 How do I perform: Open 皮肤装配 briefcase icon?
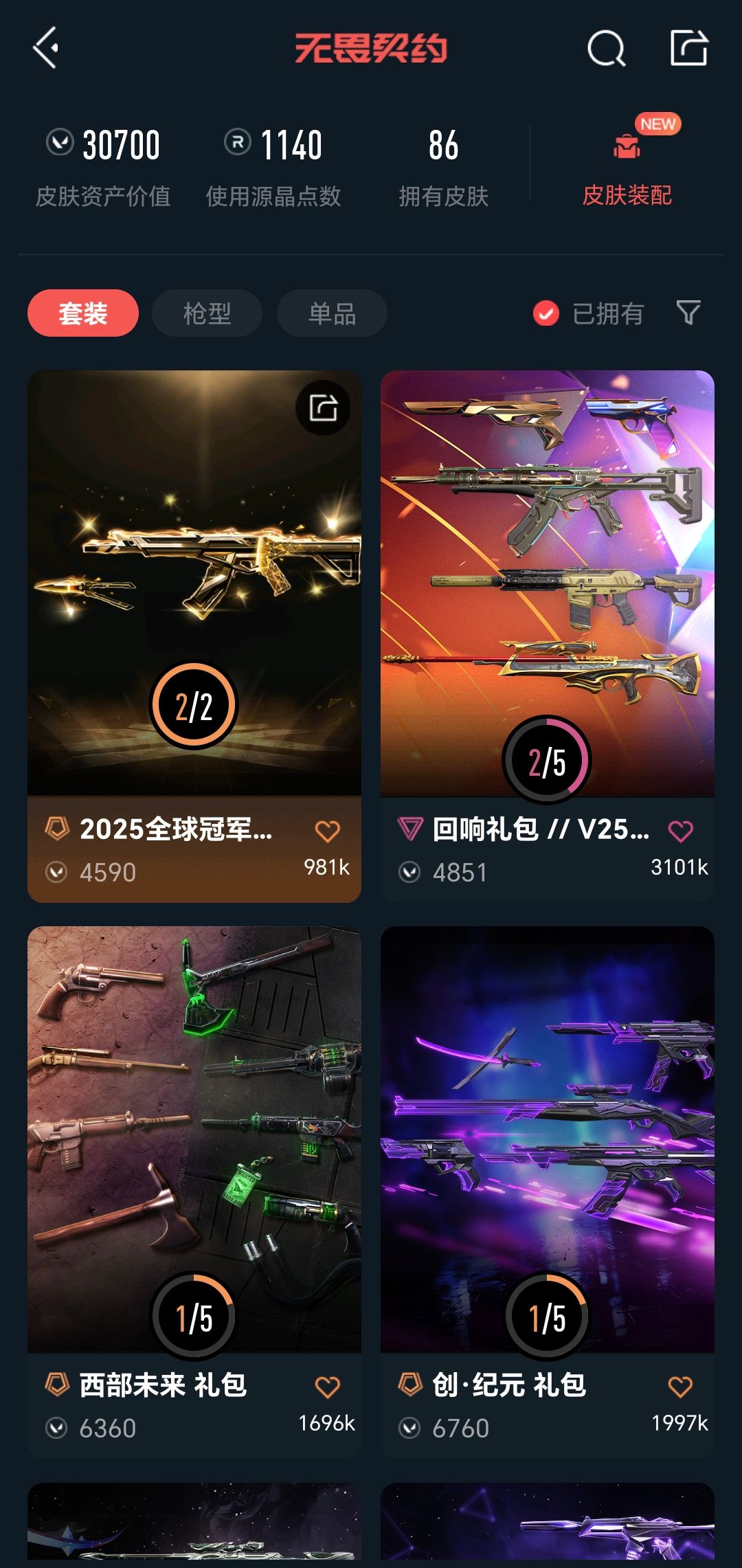click(627, 146)
